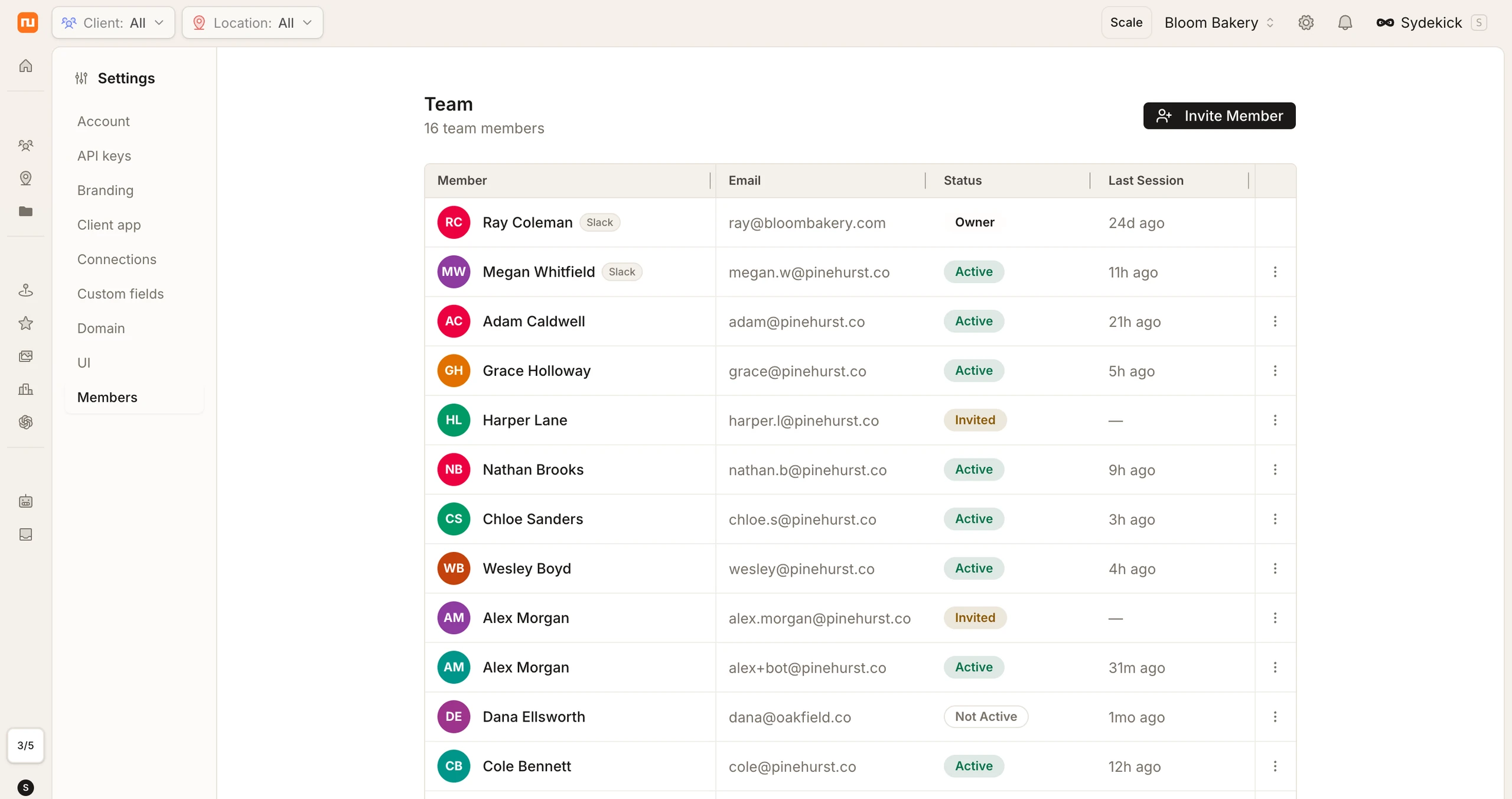Open the settings gear icon in top bar

click(1306, 22)
